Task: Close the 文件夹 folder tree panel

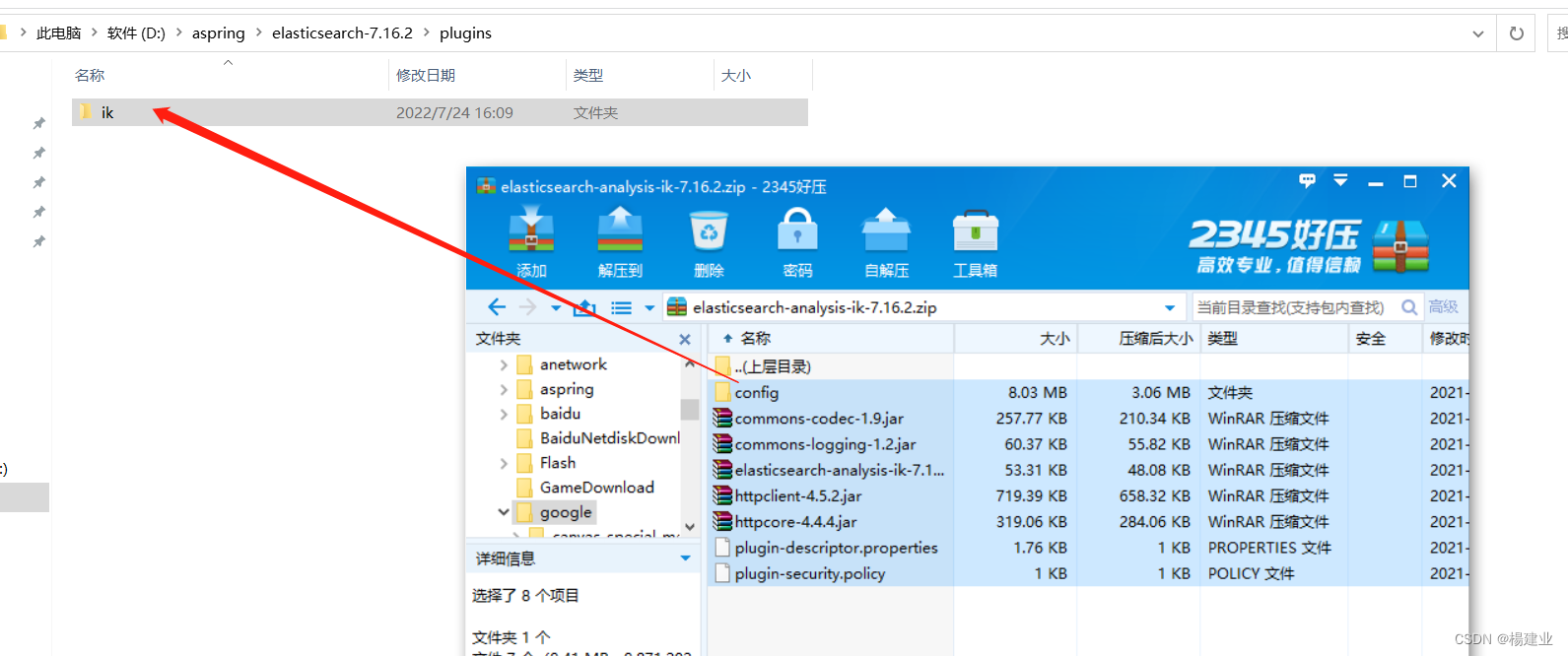Action: (x=685, y=339)
